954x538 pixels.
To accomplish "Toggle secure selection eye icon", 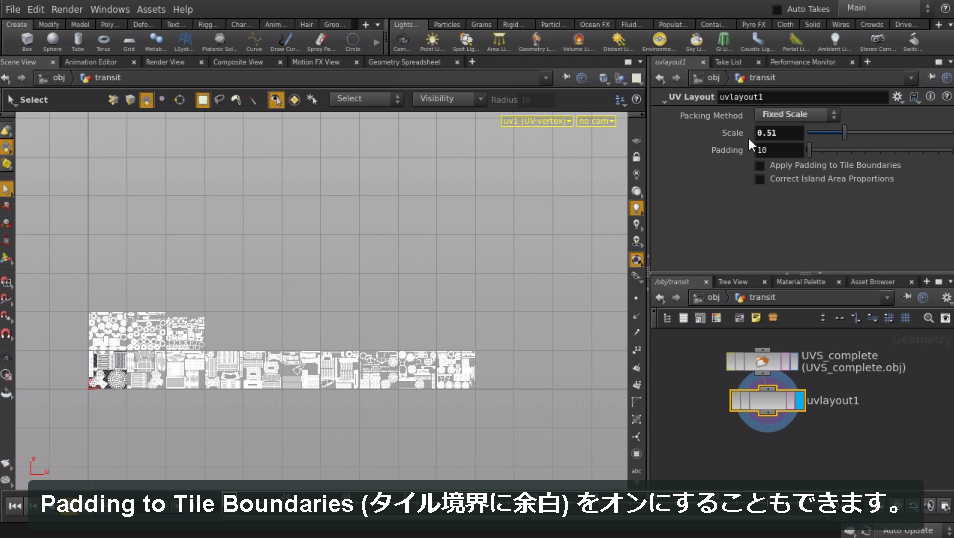I will tap(276, 100).
